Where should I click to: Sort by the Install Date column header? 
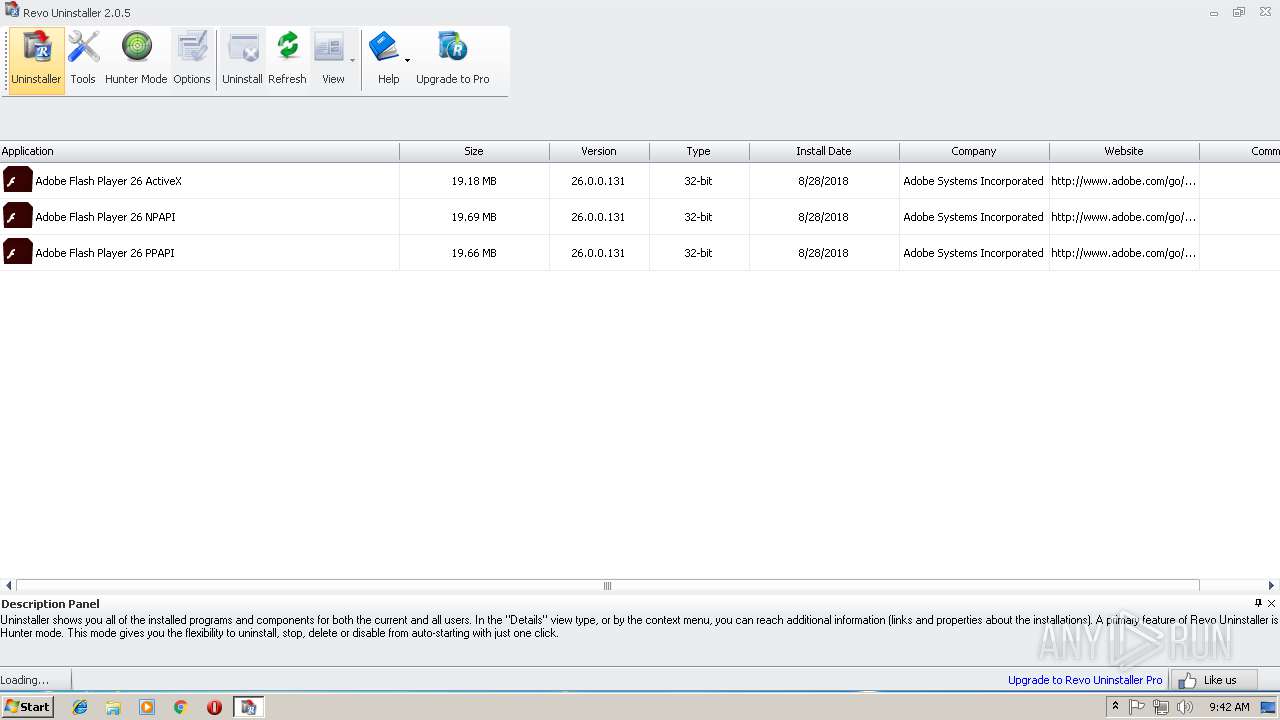824,151
